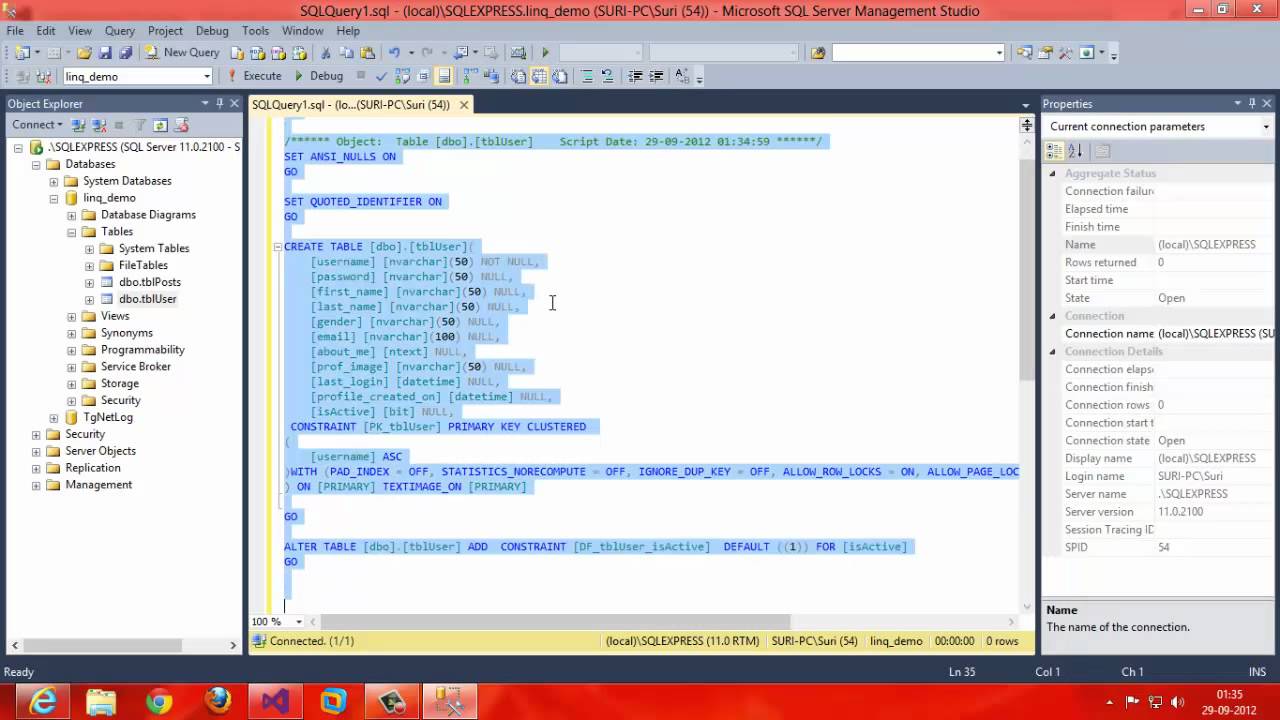The image size is (1280, 720).
Task: Click the editor vertical scrollbar thumb
Action: tap(1026, 268)
